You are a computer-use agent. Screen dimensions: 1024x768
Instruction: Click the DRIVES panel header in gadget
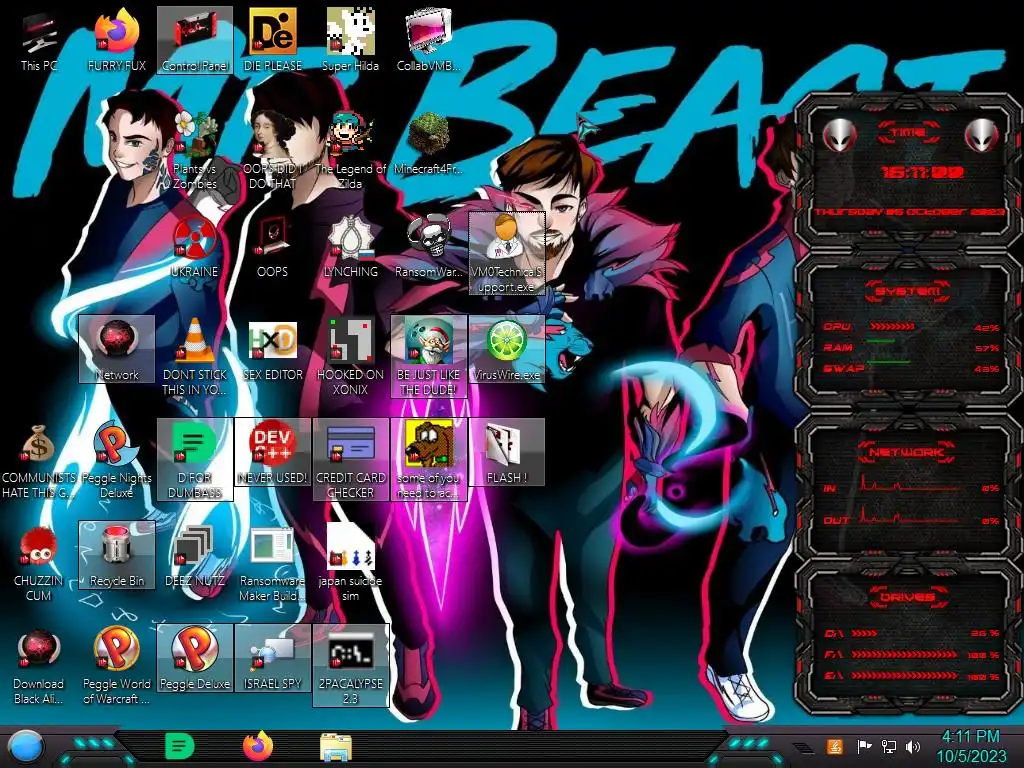pos(908,596)
